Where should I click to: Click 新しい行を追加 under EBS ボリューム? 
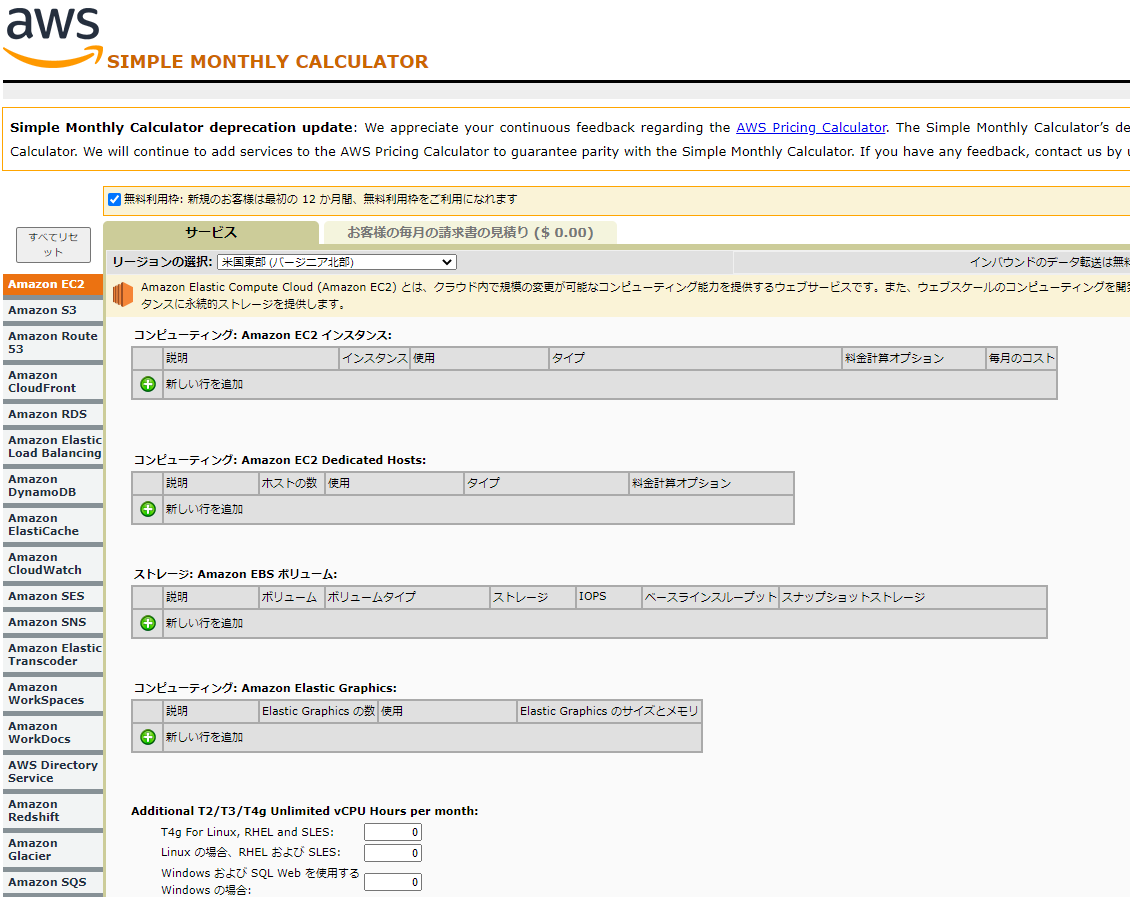coord(204,623)
